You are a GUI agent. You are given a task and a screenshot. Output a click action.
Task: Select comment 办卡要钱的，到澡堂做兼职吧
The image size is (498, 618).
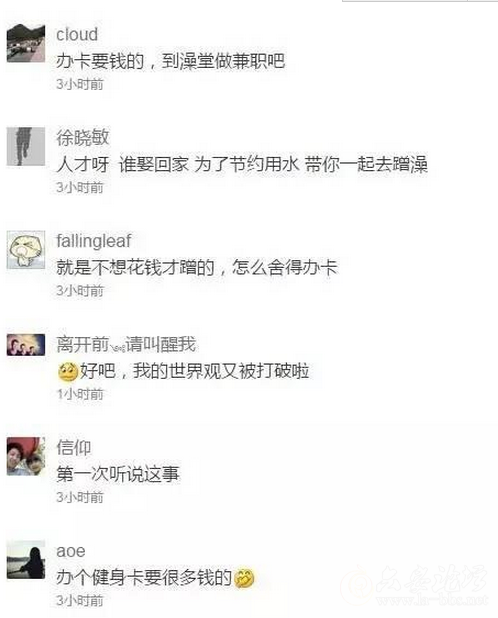[x=170, y=61]
